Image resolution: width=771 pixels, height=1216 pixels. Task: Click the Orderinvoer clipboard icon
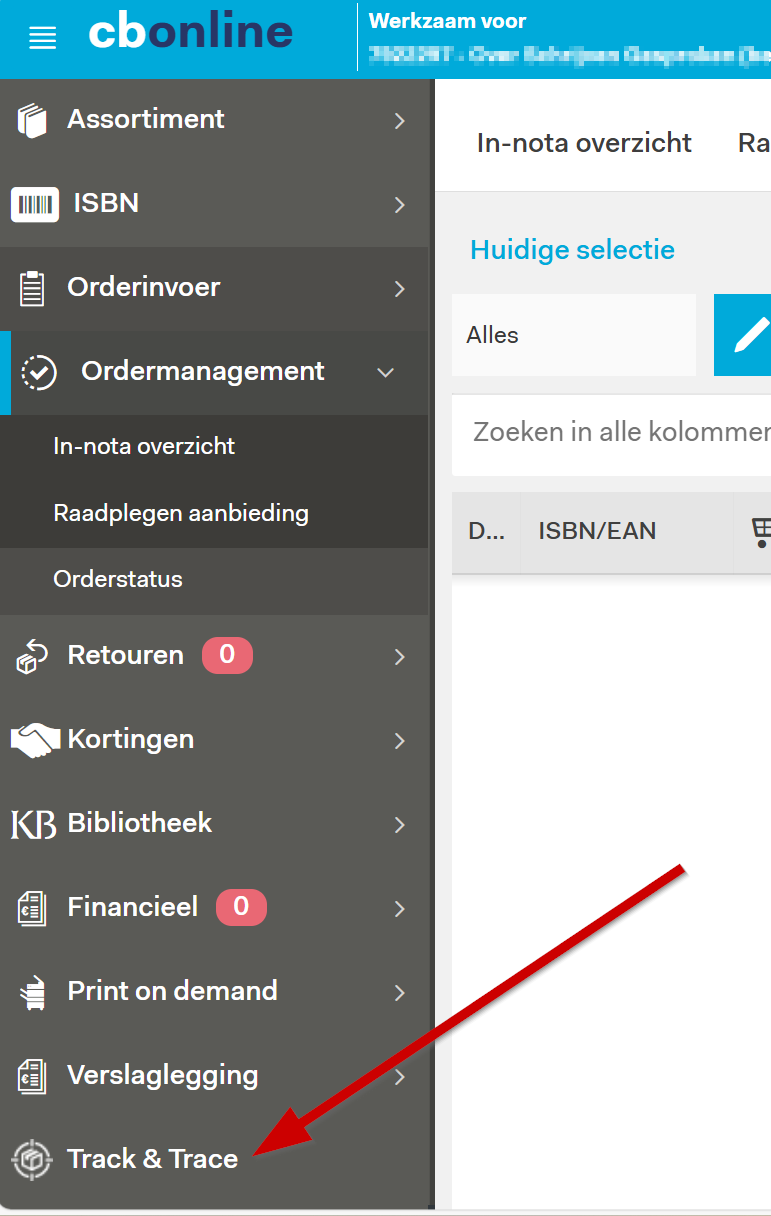click(32, 288)
